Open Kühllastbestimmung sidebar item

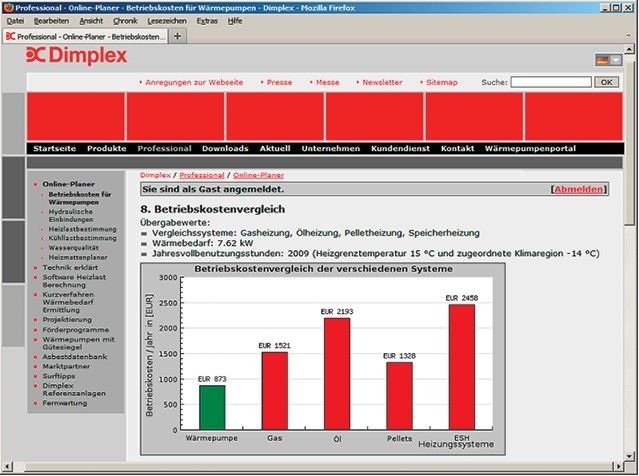pyautogui.click(x=82, y=238)
